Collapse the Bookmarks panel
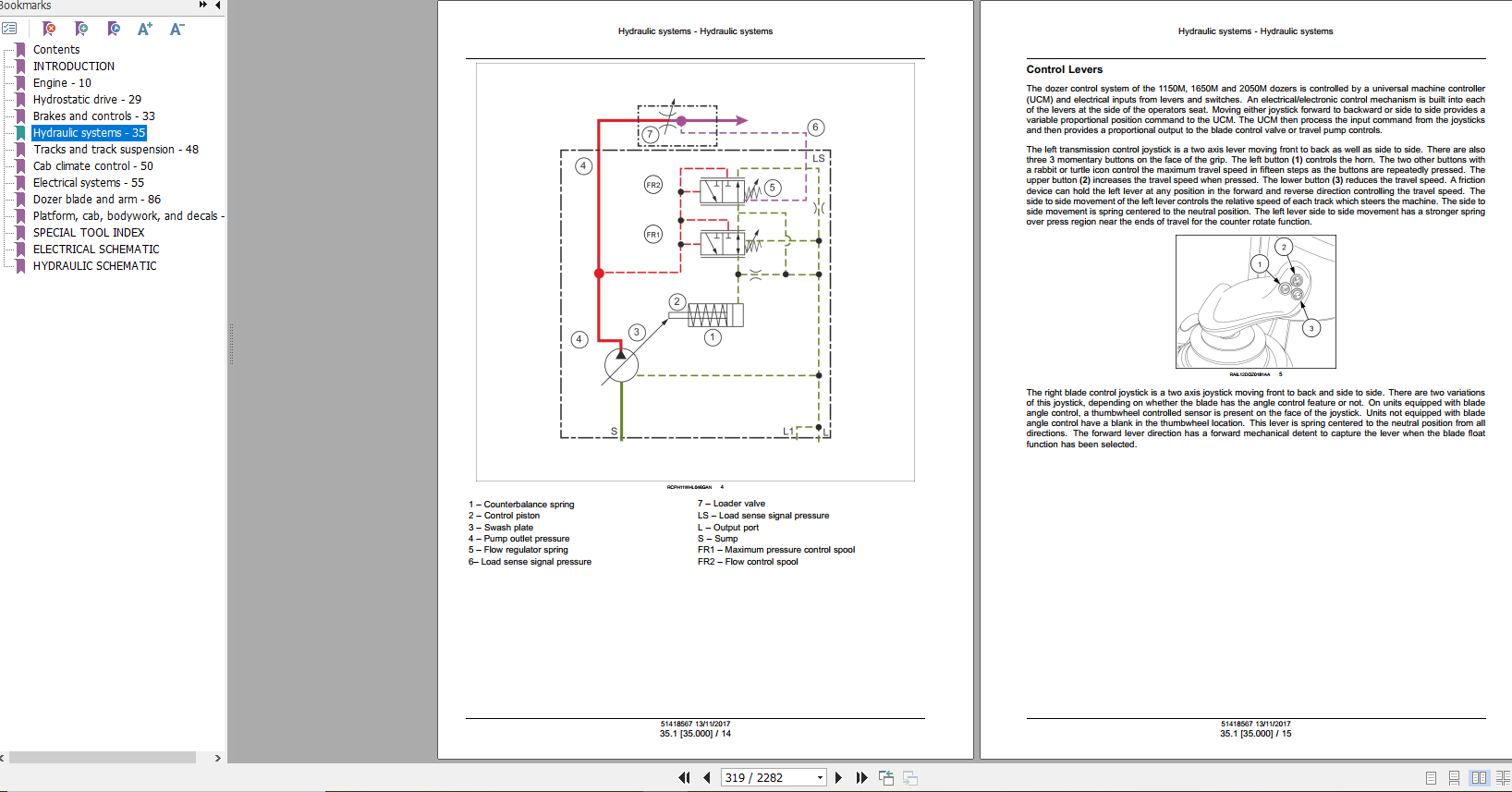The width and height of the screenshot is (1512, 792). [217, 6]
